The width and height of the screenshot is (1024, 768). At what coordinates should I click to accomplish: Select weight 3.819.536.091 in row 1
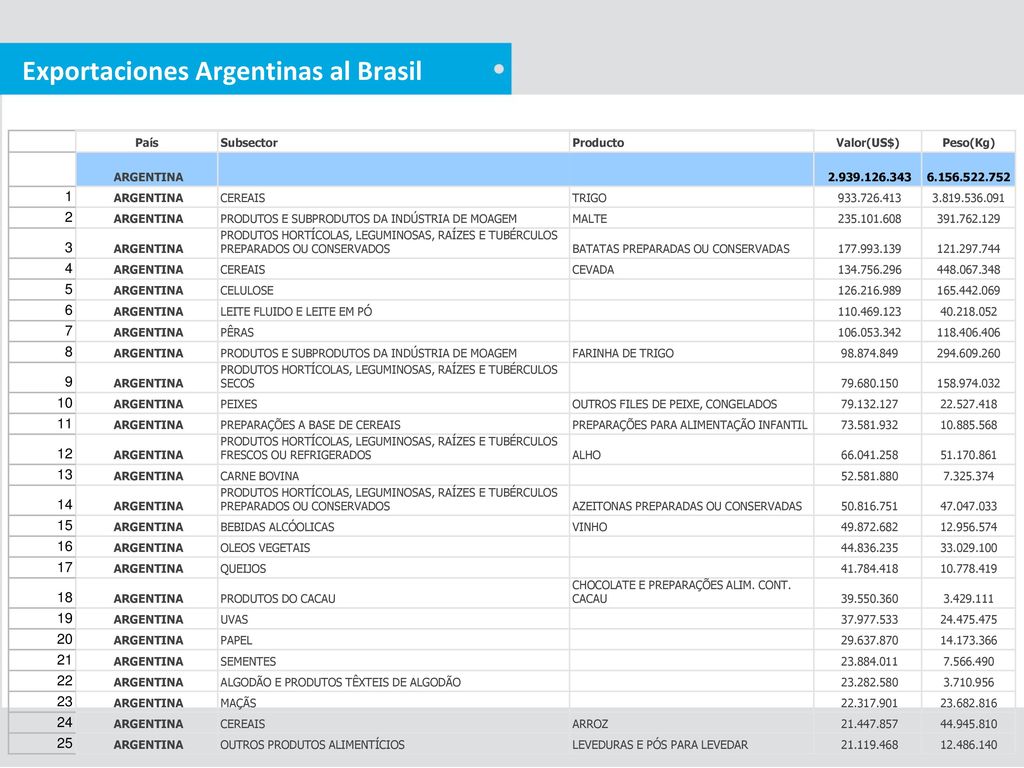968,198
